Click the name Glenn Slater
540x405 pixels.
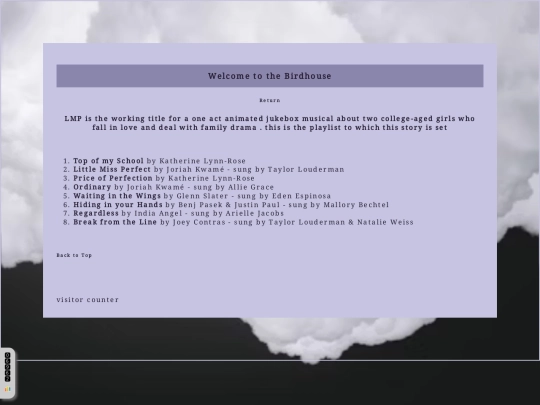pyautogui.click(x=202, y=196)
